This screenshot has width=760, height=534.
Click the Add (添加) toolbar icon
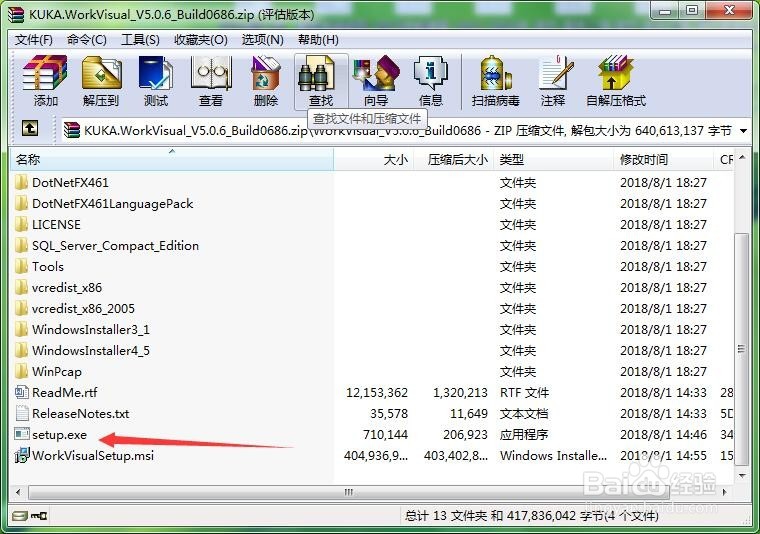pyautogui.click(x=45, y=73)
